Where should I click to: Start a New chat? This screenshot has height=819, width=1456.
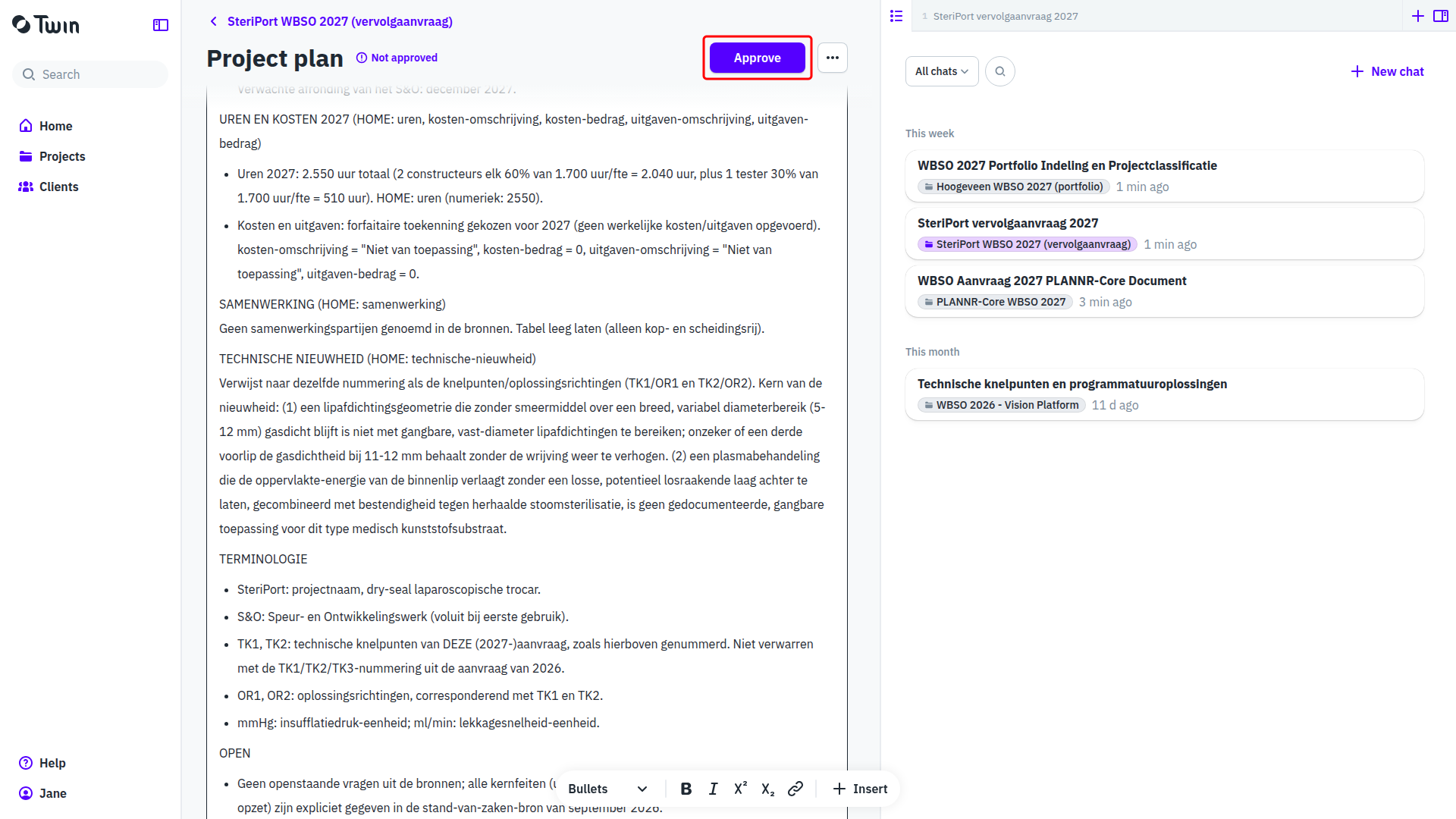pyautogui.click(x=1388, y=71)
